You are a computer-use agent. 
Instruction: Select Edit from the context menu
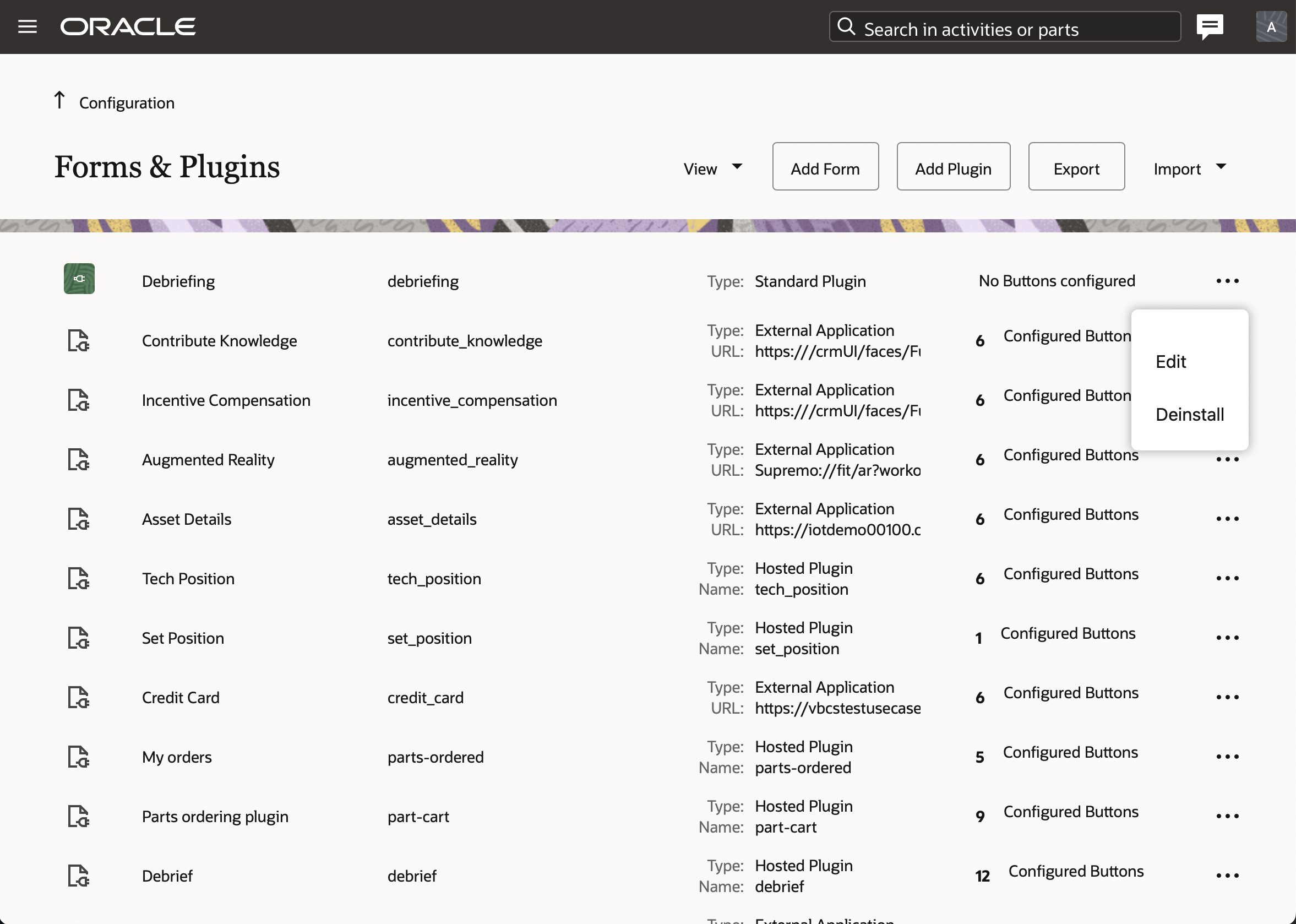1170,361
